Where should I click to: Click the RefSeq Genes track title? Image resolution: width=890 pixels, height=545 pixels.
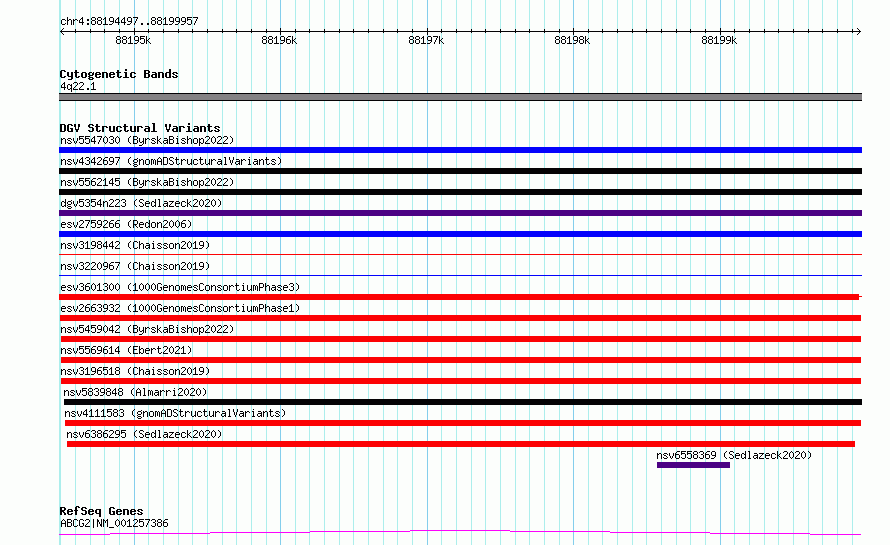tap(101, 511)
